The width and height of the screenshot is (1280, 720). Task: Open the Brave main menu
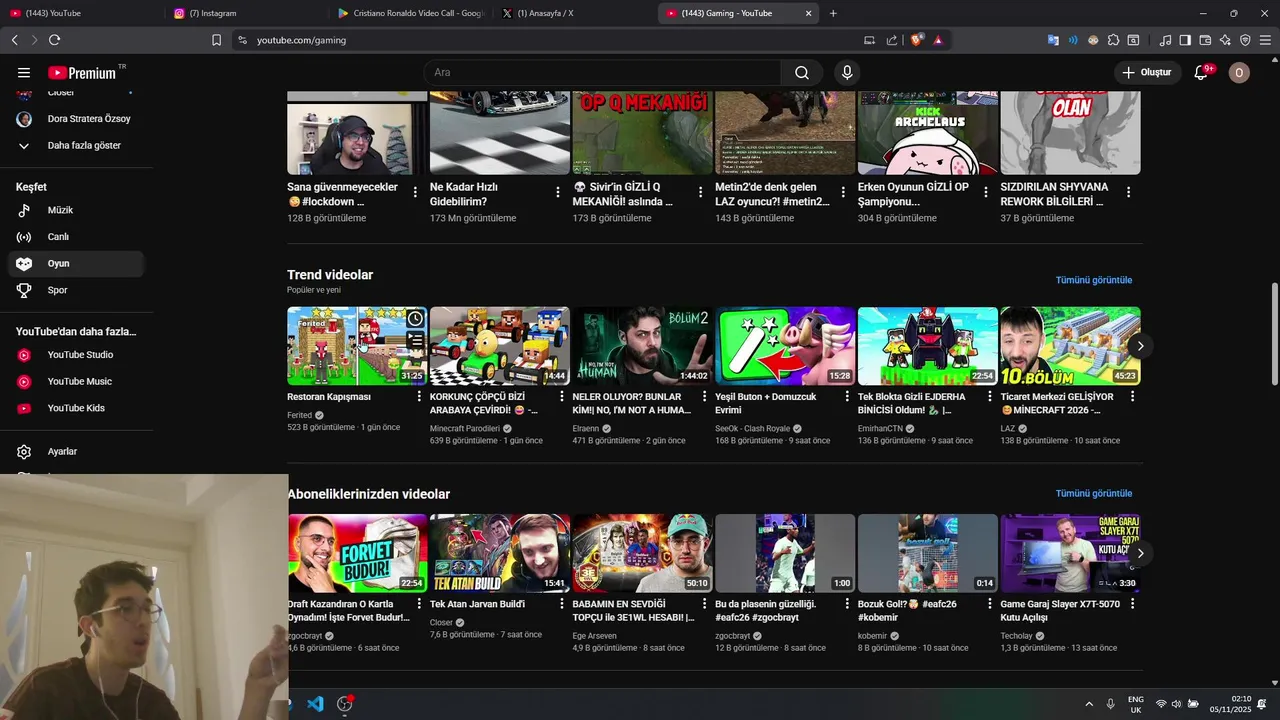pos(1265,40)
